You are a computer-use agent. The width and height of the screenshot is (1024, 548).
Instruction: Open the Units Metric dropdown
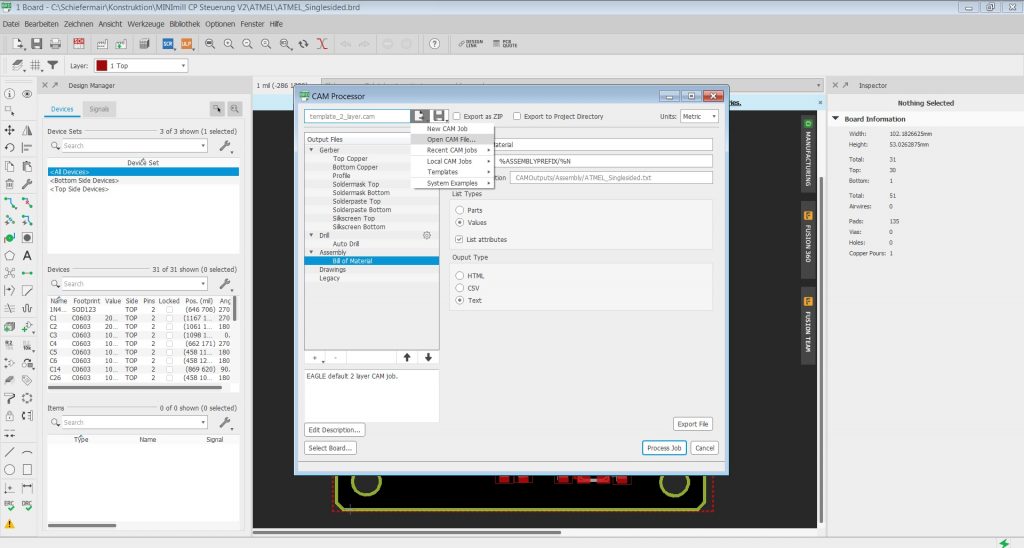(698, 117)
